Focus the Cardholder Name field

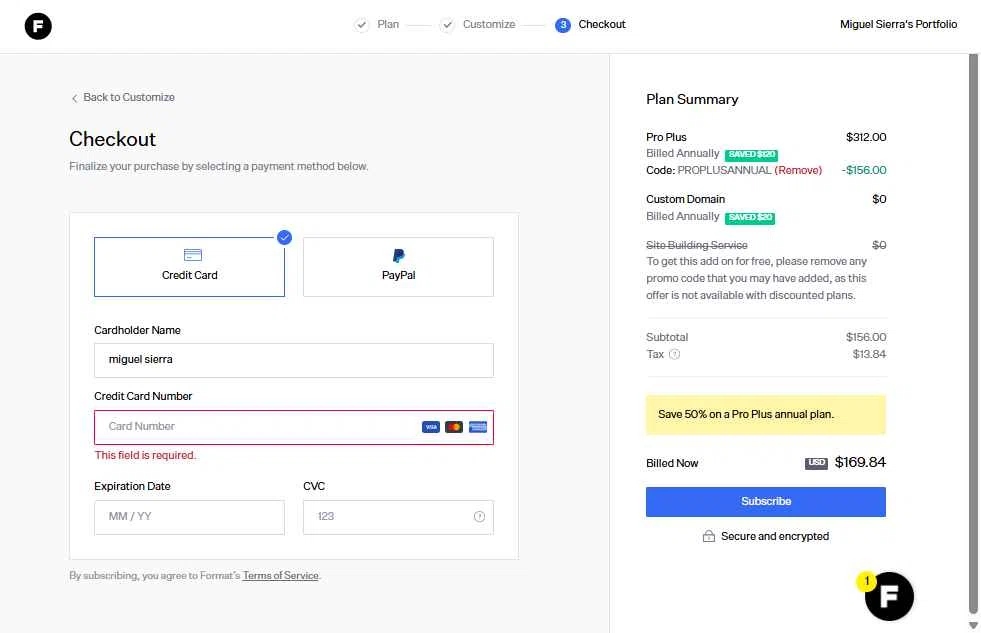pyautogui.click(x=294, y=360)
